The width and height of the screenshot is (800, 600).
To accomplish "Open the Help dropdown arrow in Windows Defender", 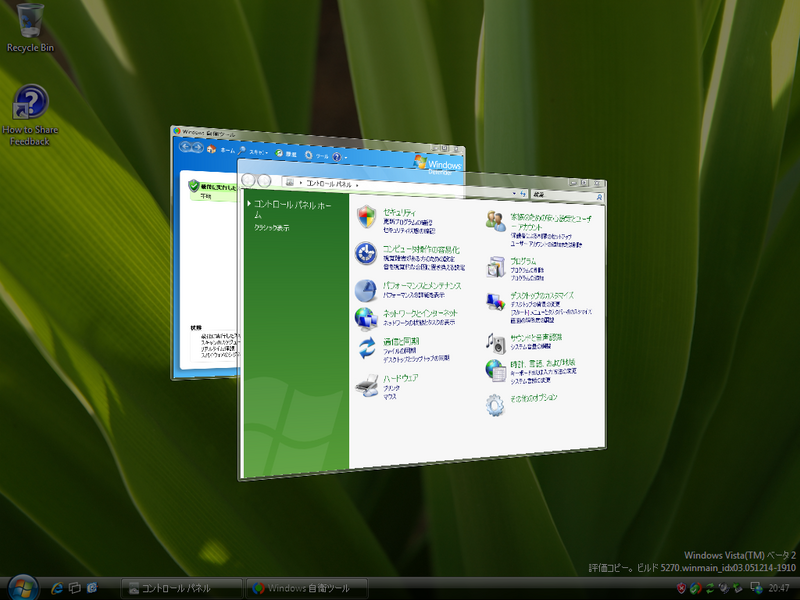I will tap(345, 157).
